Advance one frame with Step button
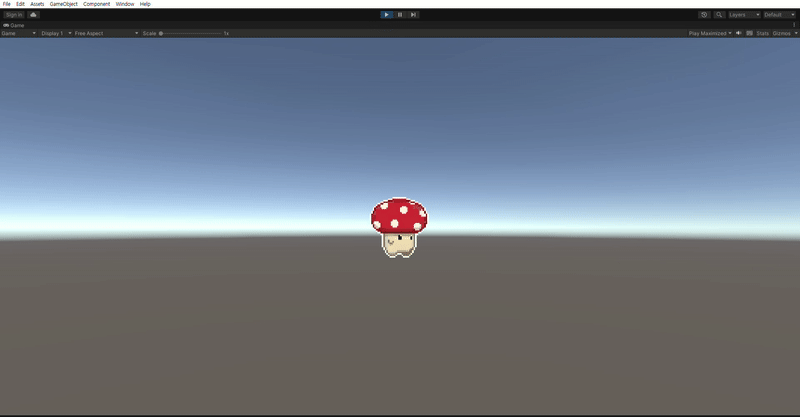Image resolution: width=800 pixels, height=417 pixels. point(413,15)
